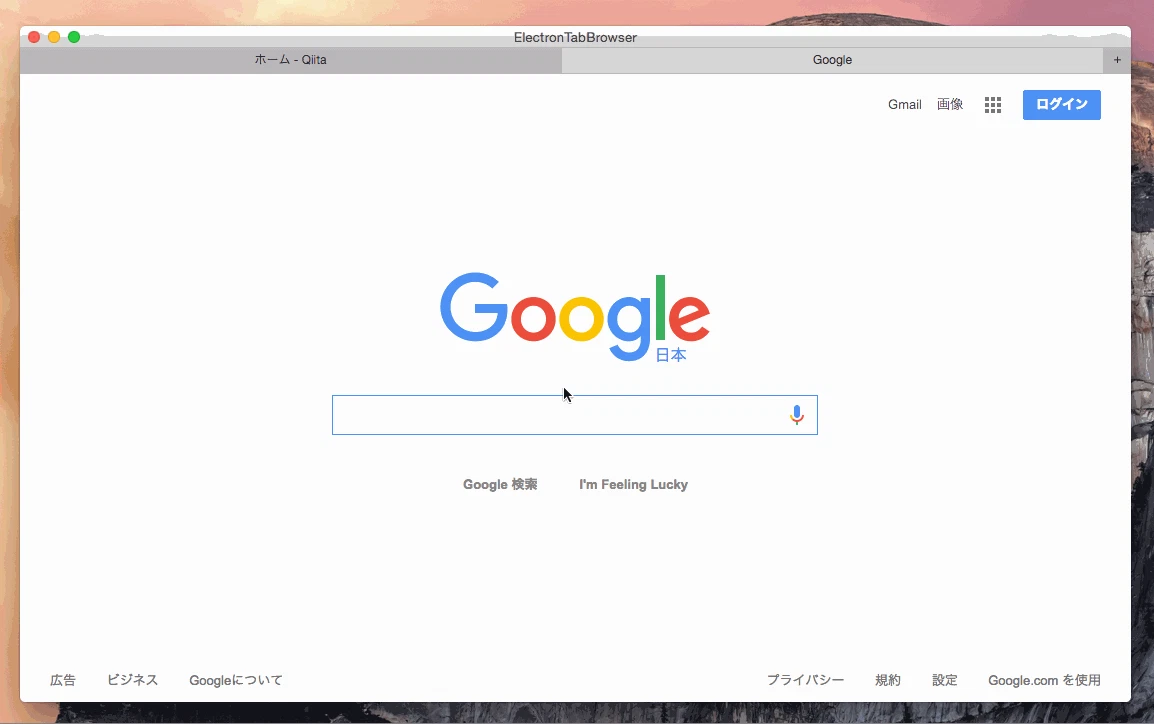Start voice search with microphone icon
This screenshot has width=1154, height=724.
click(796, 415)
